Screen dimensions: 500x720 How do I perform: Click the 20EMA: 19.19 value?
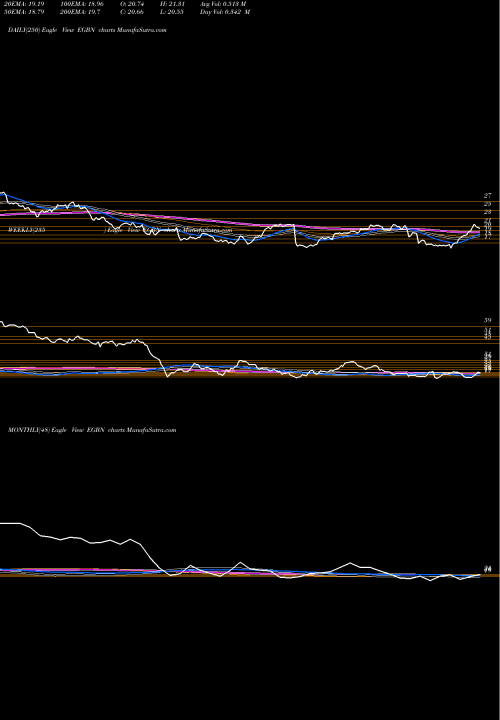(x=24, y=4)
